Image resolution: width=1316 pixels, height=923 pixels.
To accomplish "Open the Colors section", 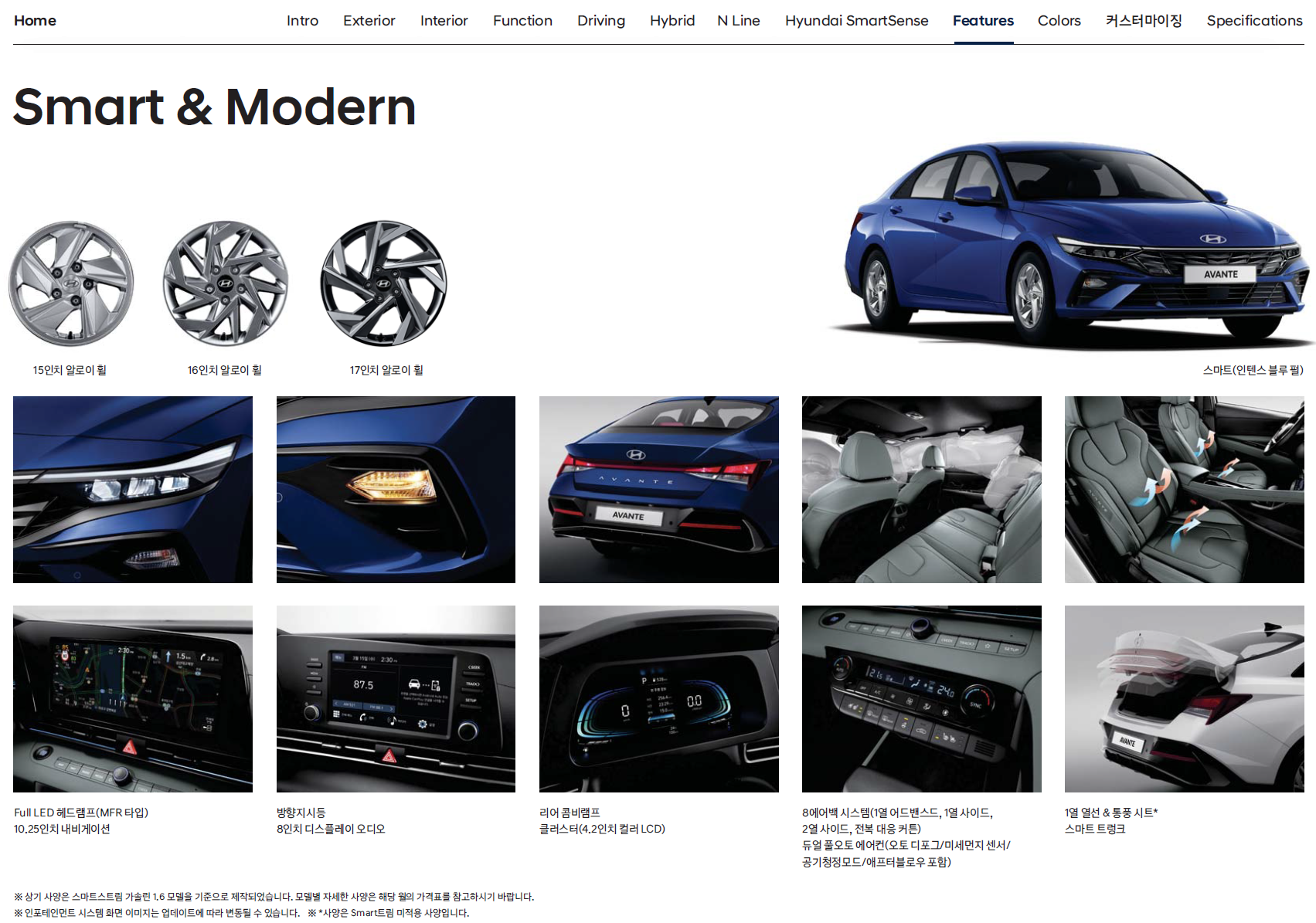I will click(1059, 21).
